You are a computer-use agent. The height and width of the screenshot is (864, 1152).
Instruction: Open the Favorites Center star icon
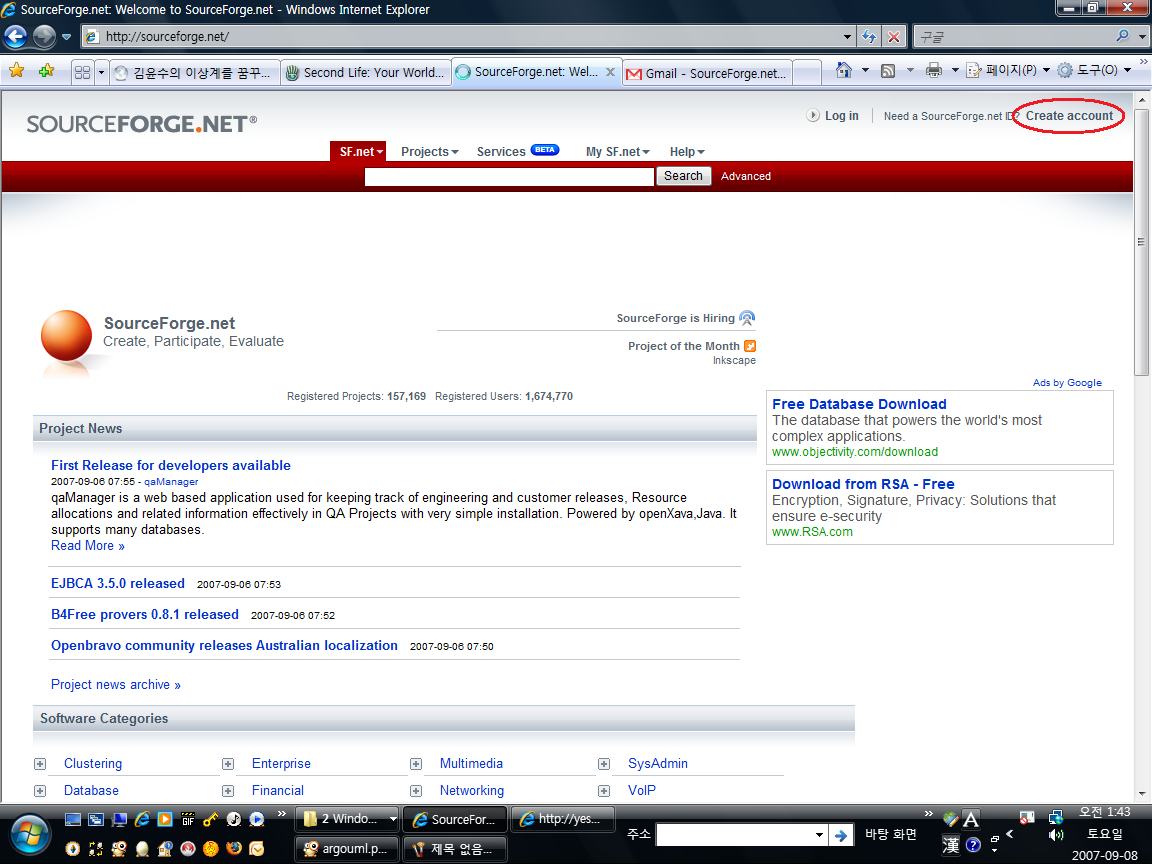point(16,71)
